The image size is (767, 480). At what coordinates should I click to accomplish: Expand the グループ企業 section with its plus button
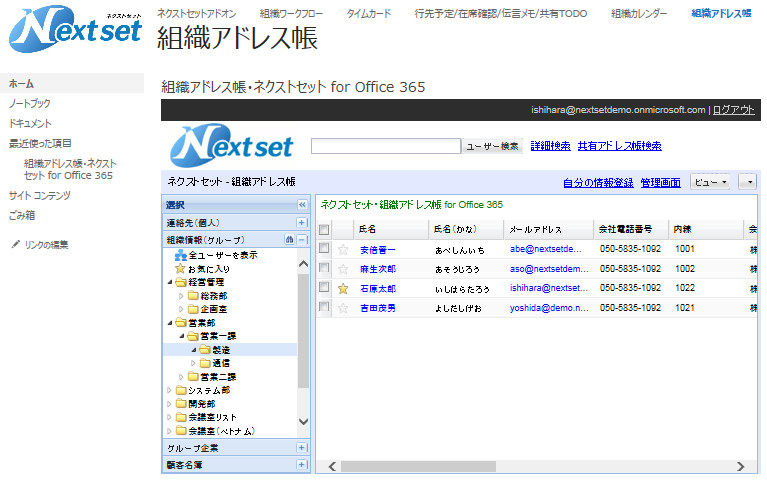(x=302, y=448)
